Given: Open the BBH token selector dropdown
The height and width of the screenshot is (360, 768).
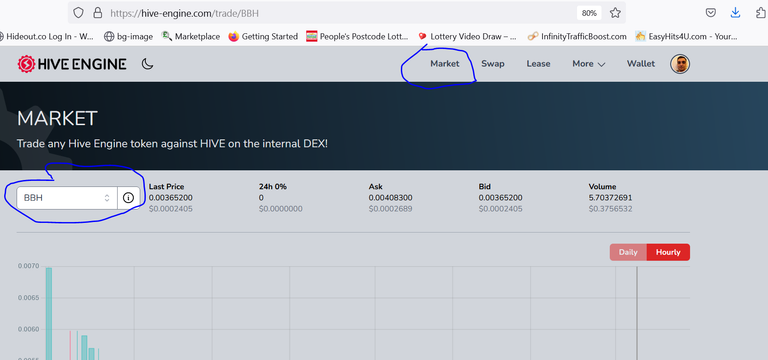Looking at the screenshot, I should tap(67, 198).
